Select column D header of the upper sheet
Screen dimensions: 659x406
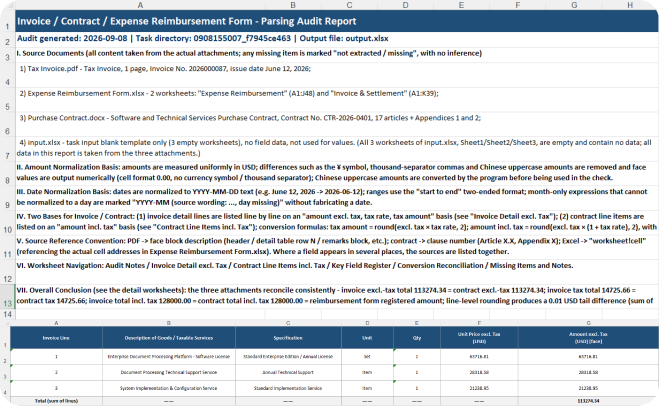[405, 5]
